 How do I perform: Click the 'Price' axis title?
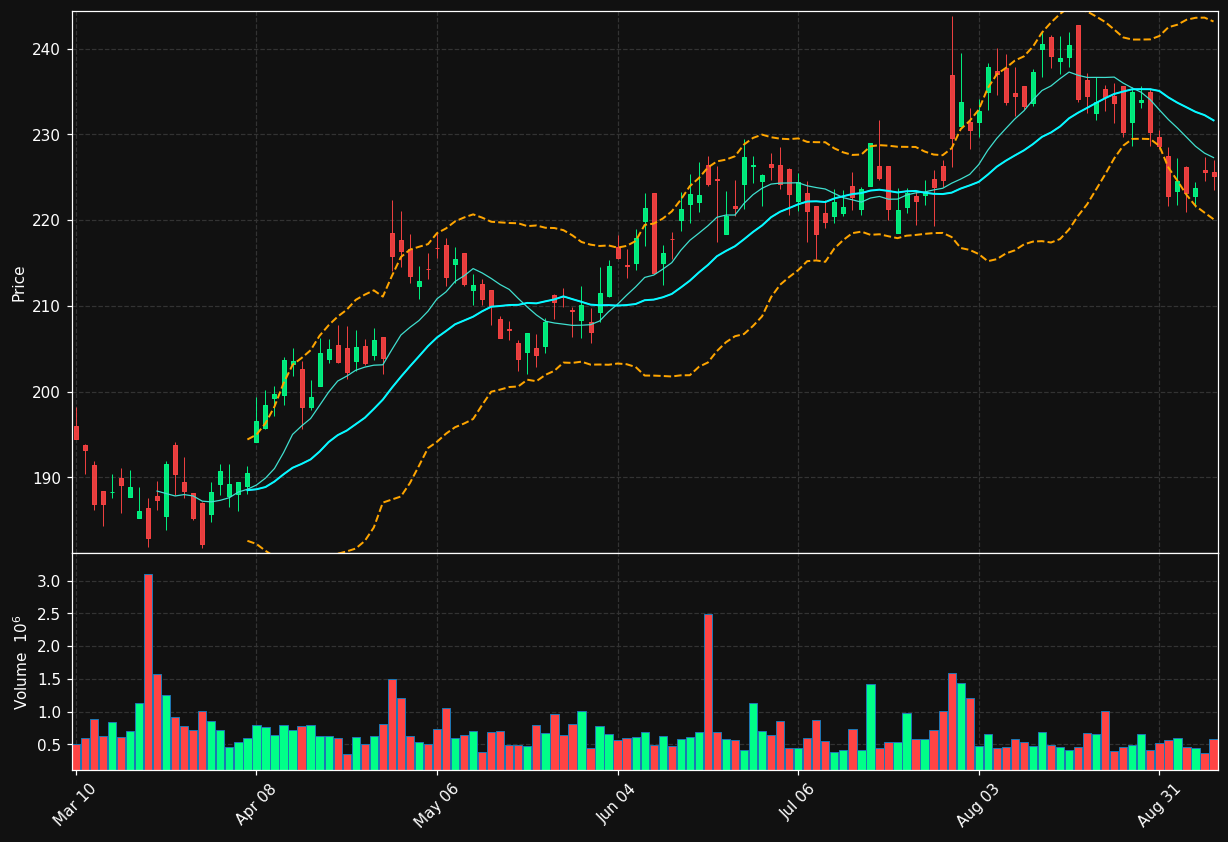19,283
